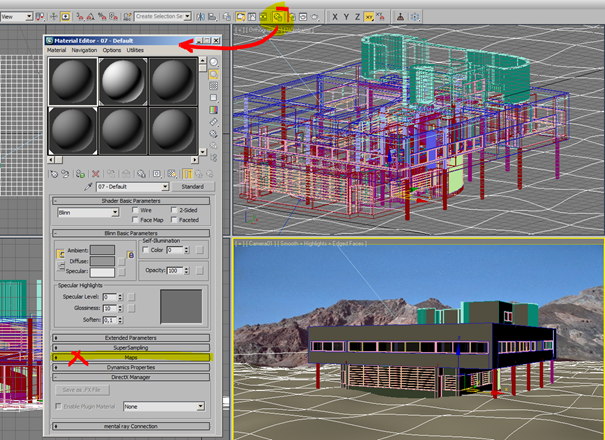The image size is (605, 440).
Task: Click the Diffuse color swatch
Action: (102, 262)
